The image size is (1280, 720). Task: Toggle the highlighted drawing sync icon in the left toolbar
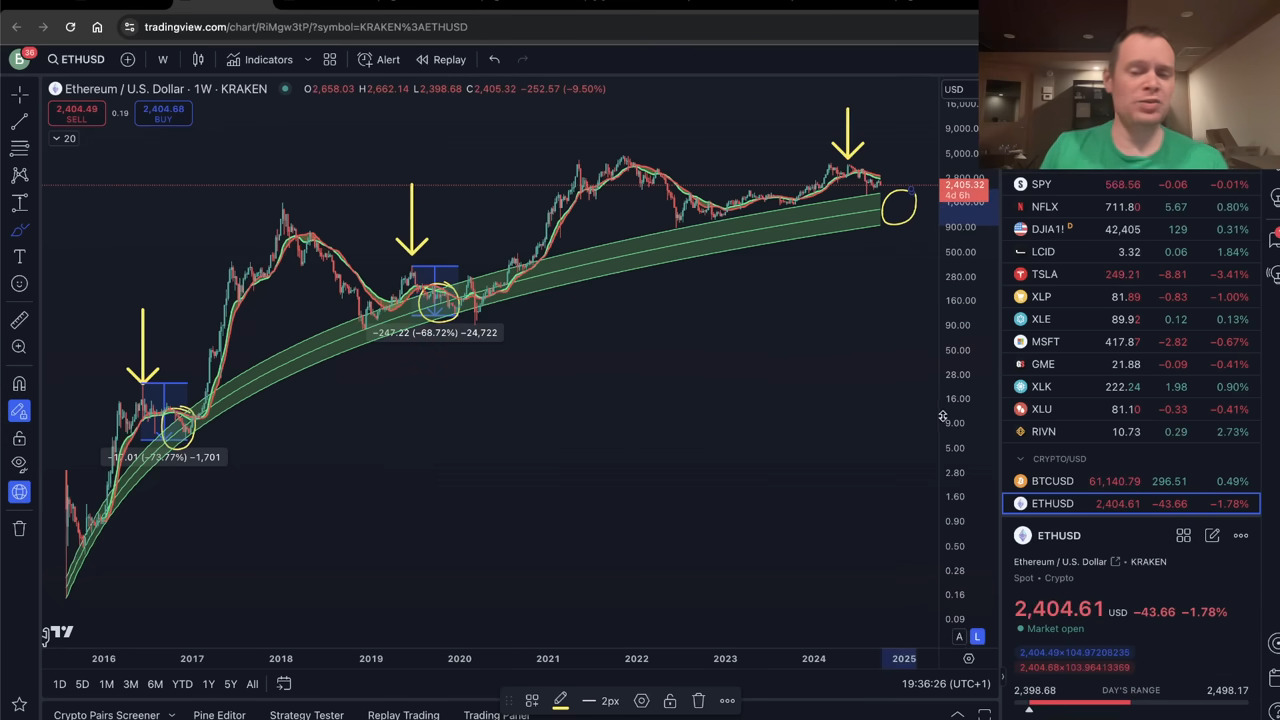[19, 492]
